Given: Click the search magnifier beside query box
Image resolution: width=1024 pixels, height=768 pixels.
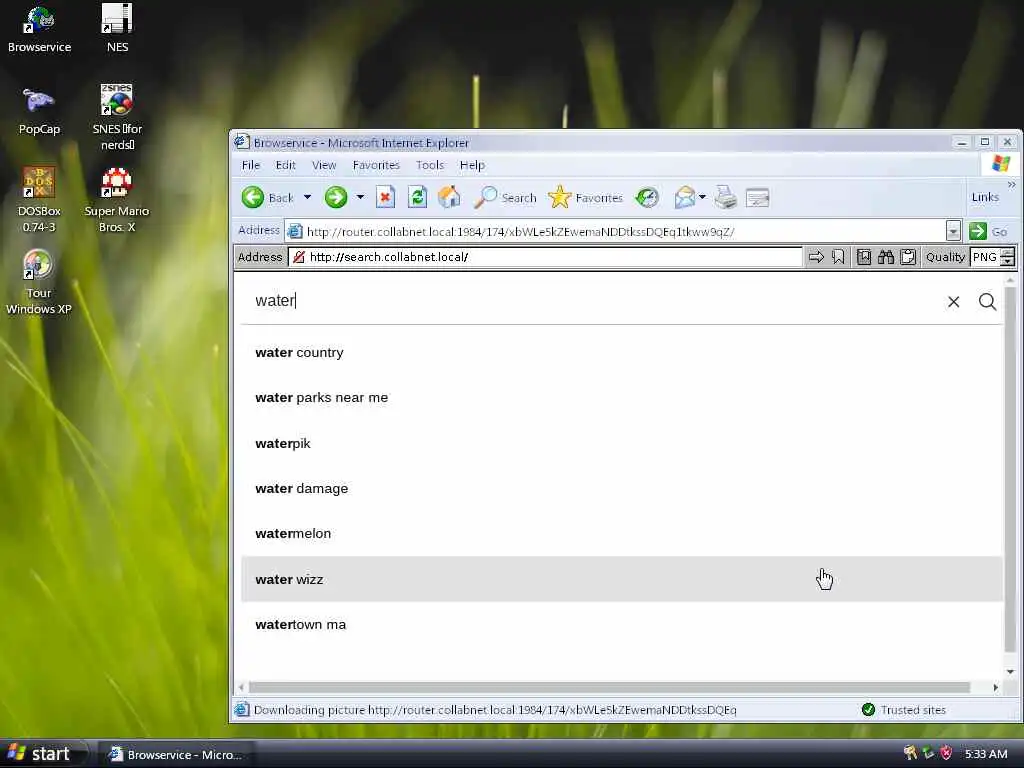Looking at the screenshot, I should [x=987, y=301].
